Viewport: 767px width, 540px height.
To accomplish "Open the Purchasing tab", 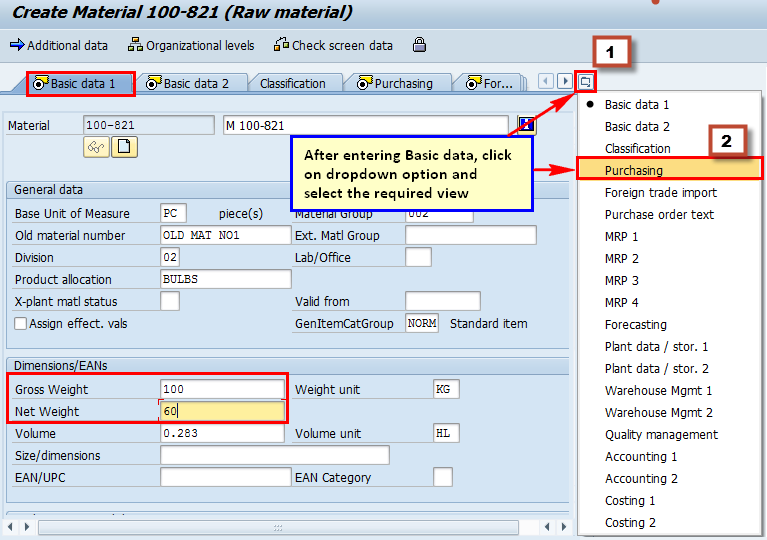I will tap(396, 84).
